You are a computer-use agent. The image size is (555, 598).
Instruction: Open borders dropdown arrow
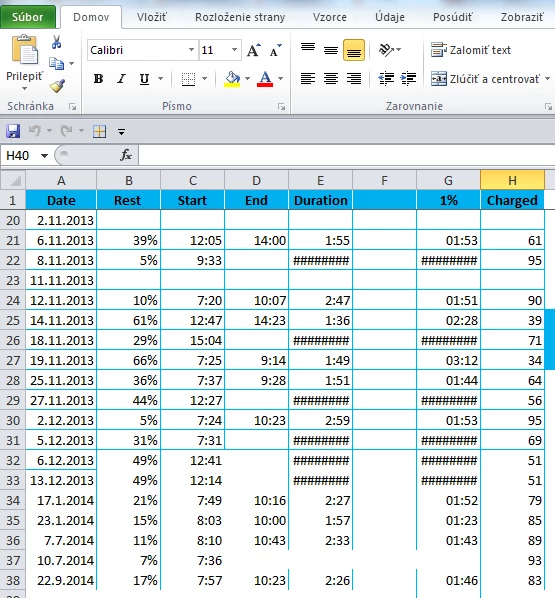pyautogui.click(x=204, y=79)
